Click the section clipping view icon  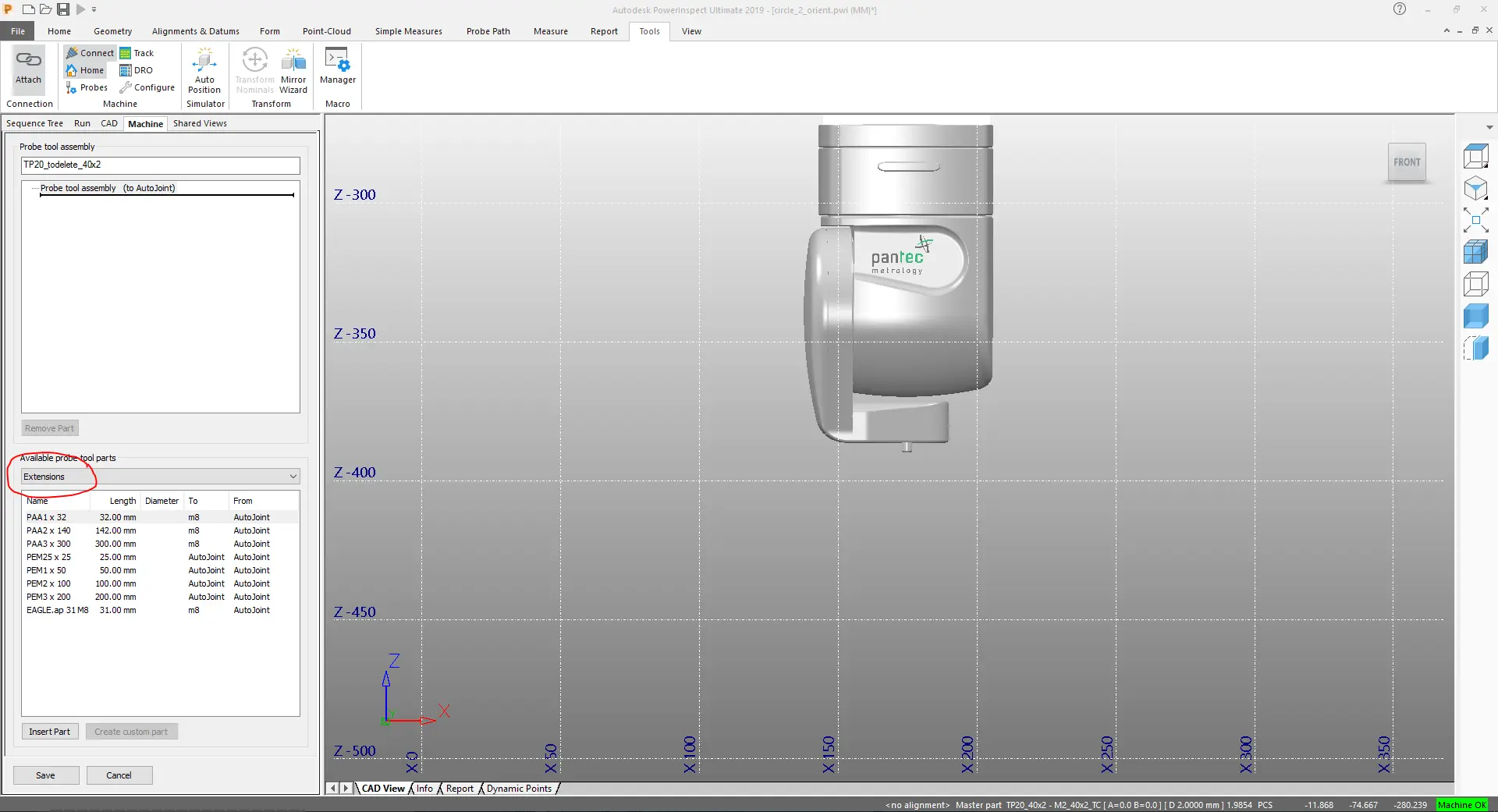[1475, 348]
